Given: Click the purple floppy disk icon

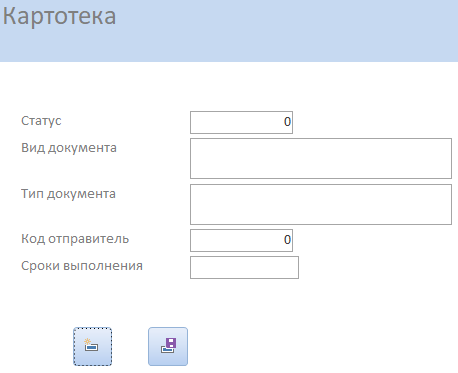Looking at the screenshot, I should pyautogui.click(x=171, y=343).
